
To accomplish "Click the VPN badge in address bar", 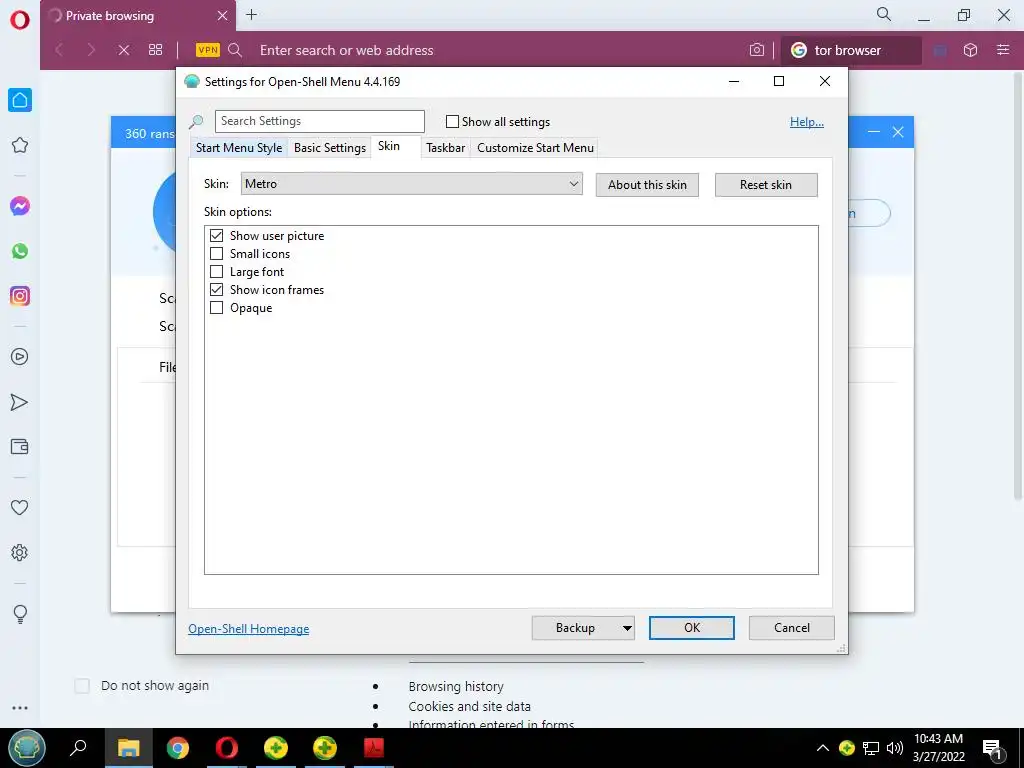I will tap(208, 50).
